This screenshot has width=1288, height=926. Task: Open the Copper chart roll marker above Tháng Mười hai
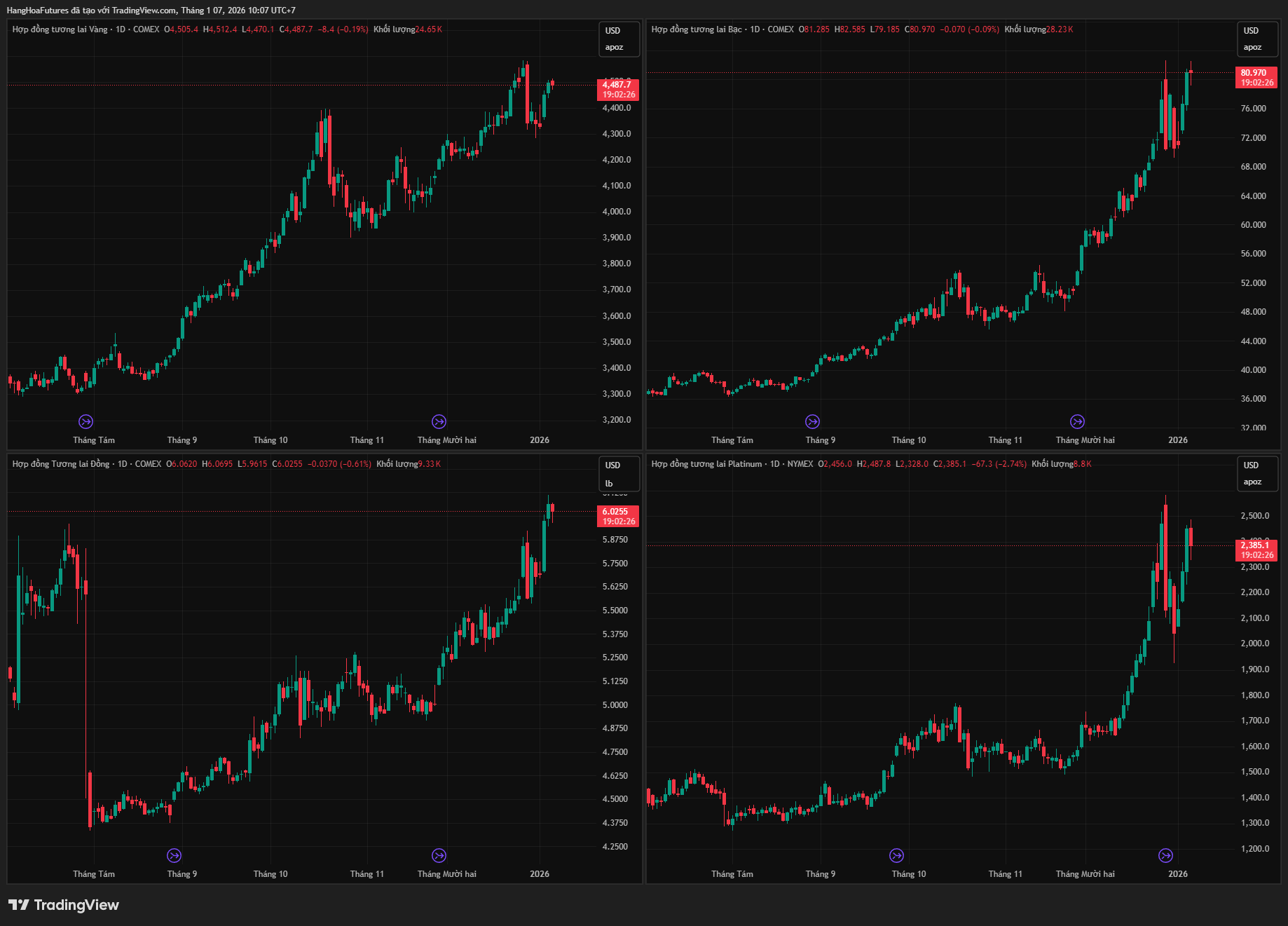pyautogui.click(x=439, y=855)
